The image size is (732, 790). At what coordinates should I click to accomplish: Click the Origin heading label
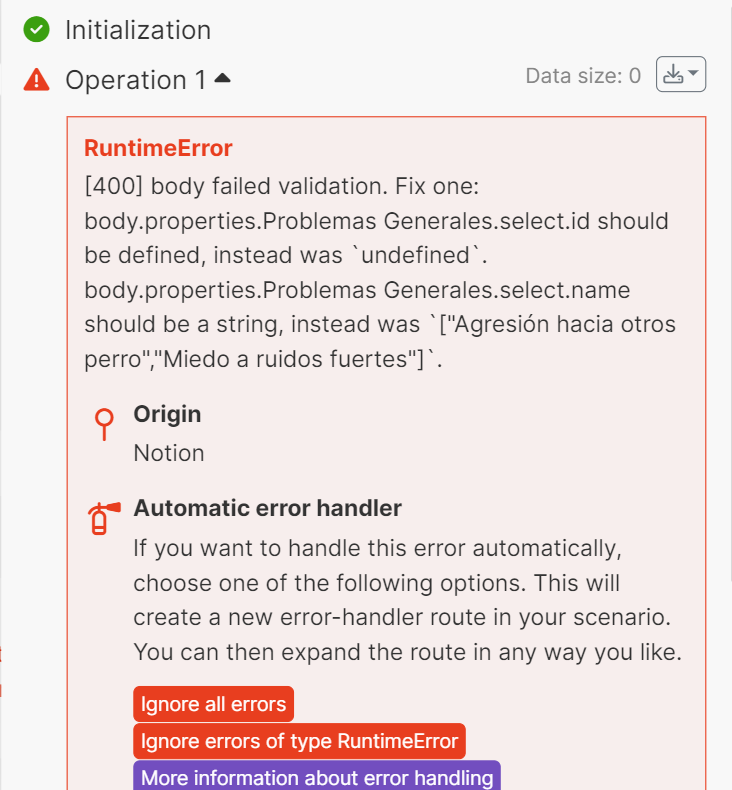point(167,414)
